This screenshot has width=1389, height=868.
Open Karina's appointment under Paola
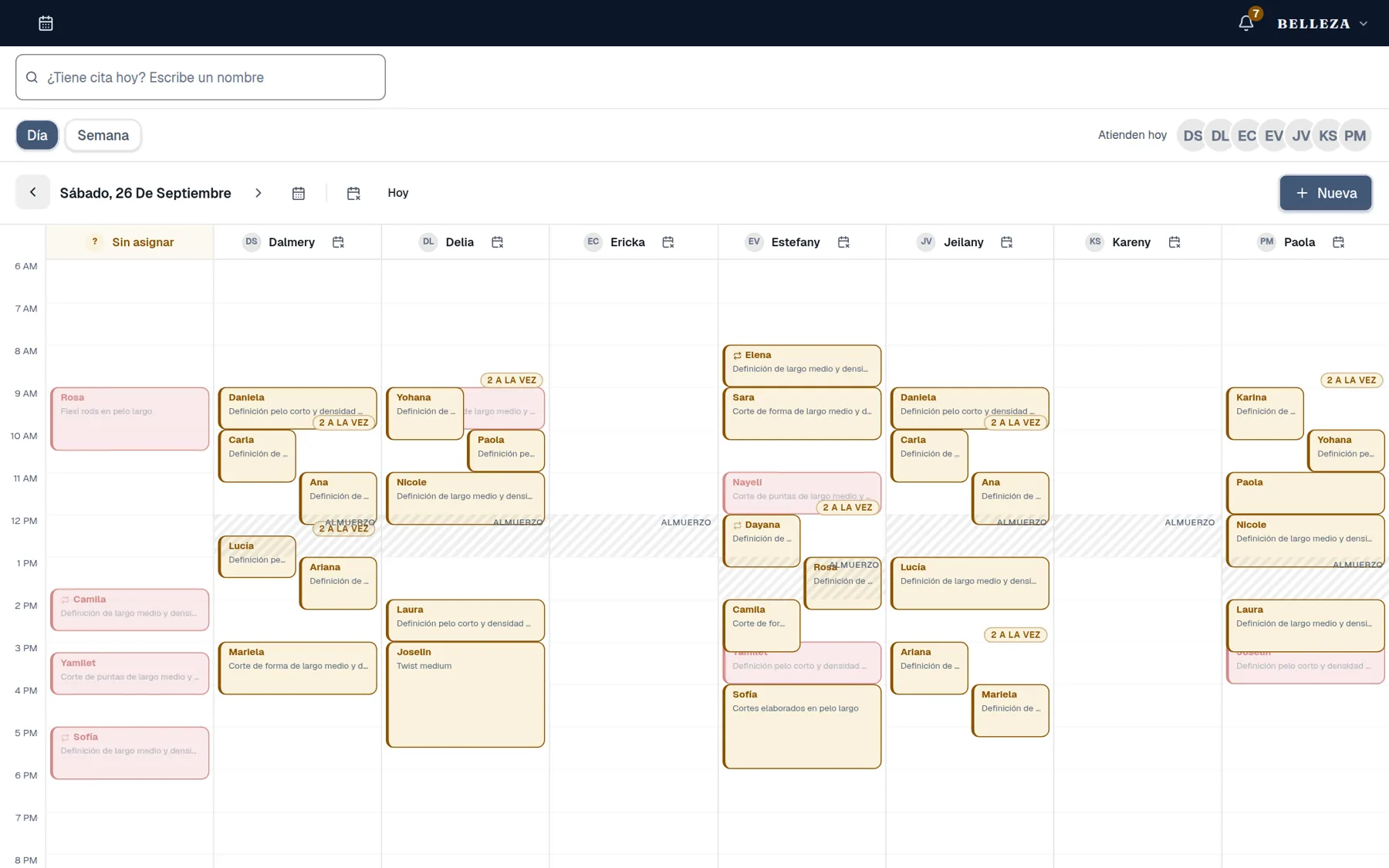(x=1265, y=414)
